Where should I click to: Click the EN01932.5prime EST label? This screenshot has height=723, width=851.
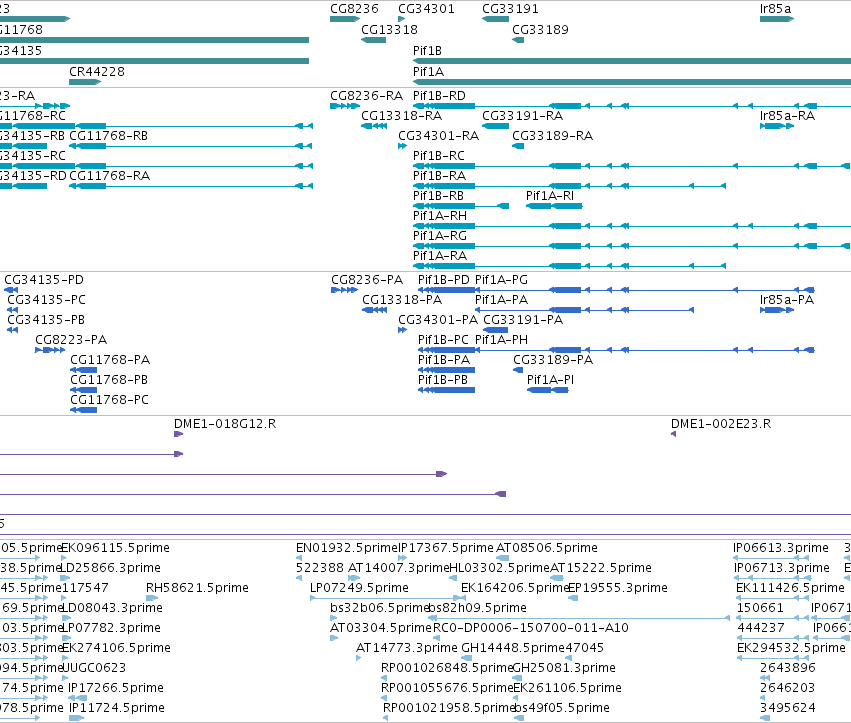tap(347, 548)
